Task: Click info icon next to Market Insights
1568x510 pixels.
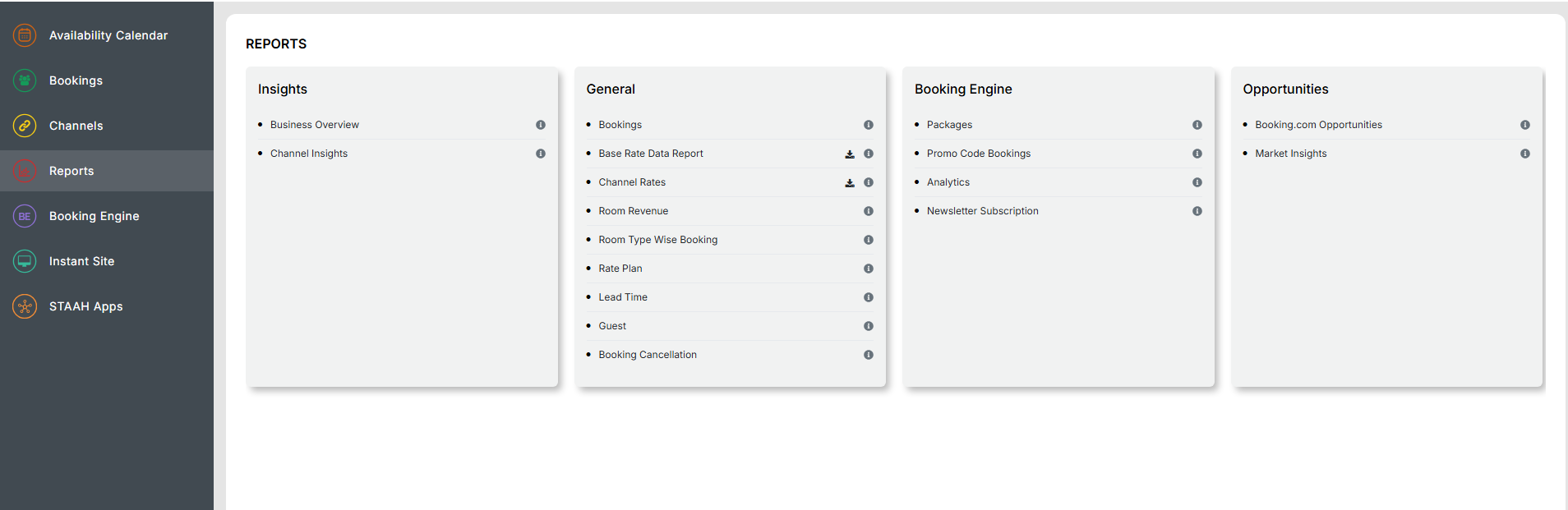Action: pos(1525,154)
